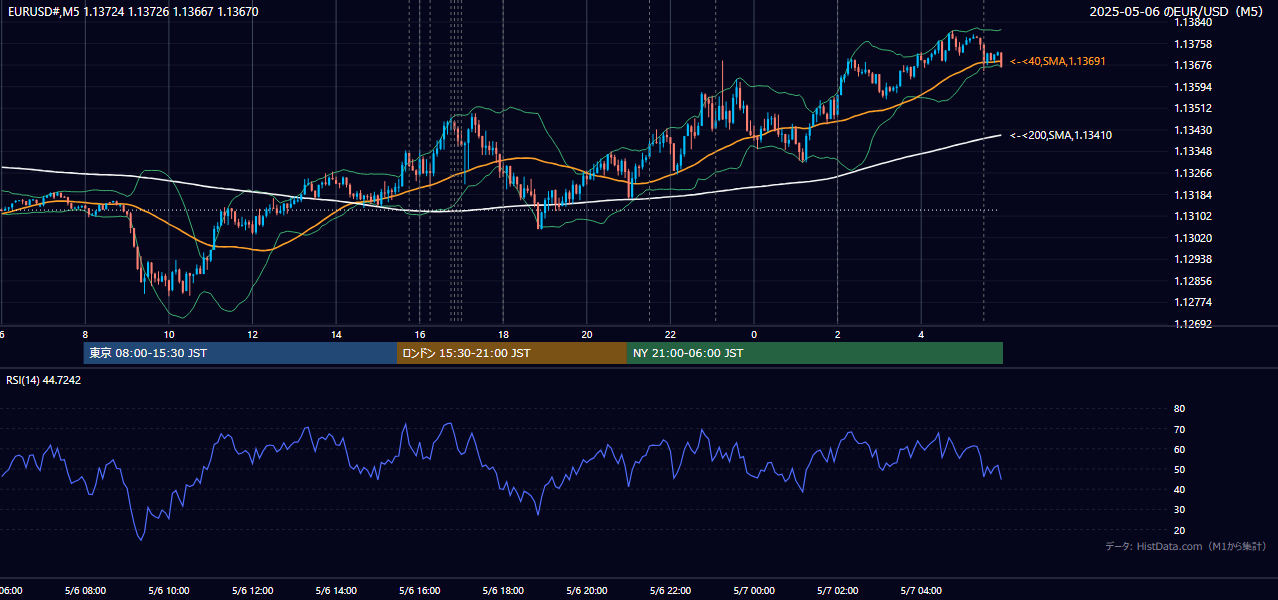The width and height of the screenshot is (1278, 600).
Task: Click the EURUSD#,M5 chart title
Action: click(x=133, y=12)
